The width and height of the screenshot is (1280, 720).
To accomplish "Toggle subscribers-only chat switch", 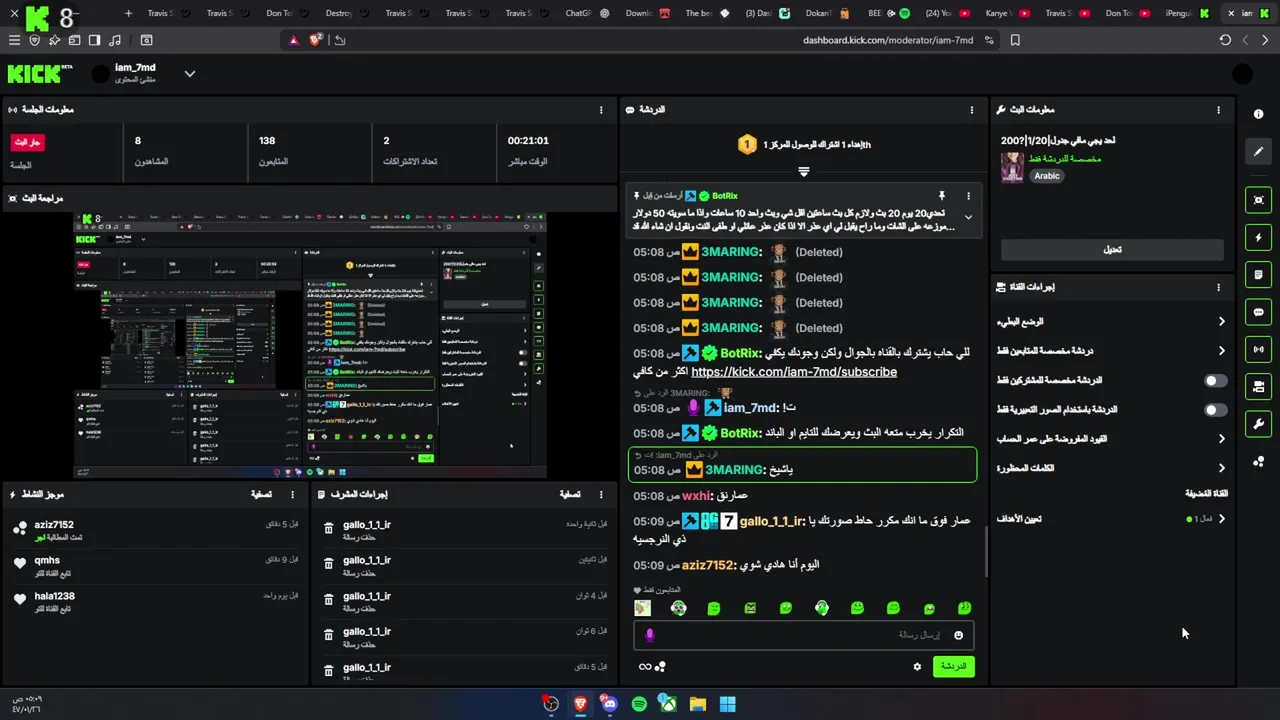I will [x=1215, y=381].
